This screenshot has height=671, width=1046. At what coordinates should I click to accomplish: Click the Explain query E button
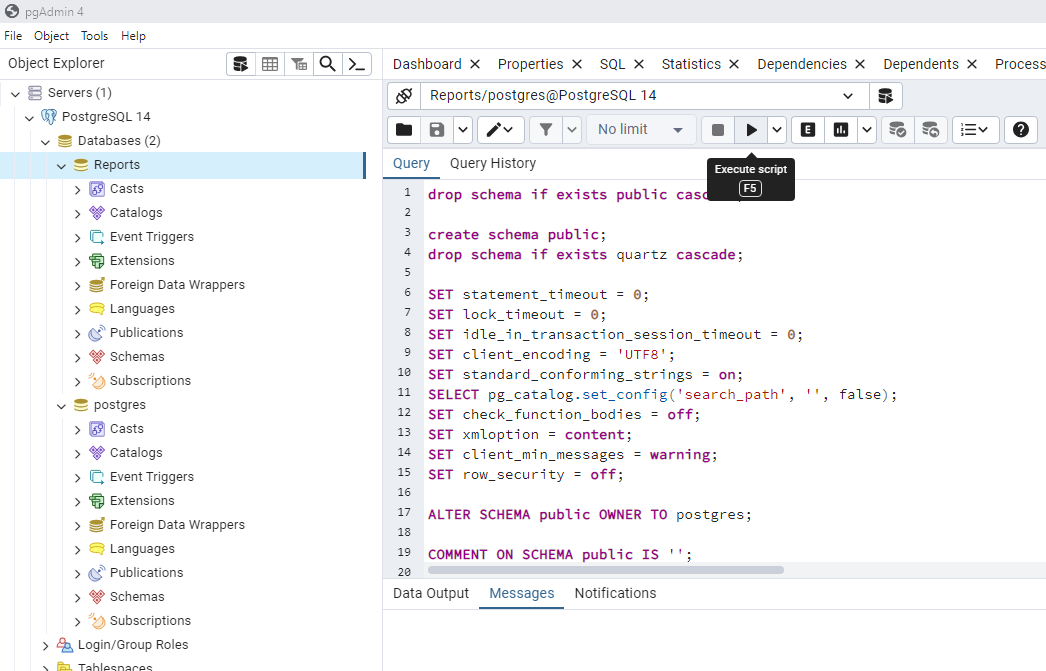[x=807, y=130]
